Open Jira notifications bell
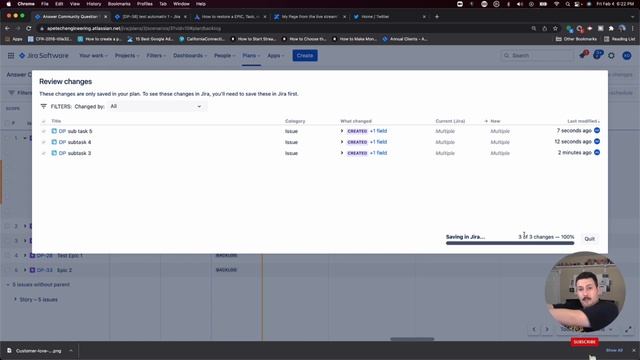The height and width of the screenshot is (360, 640). (583, 55)
